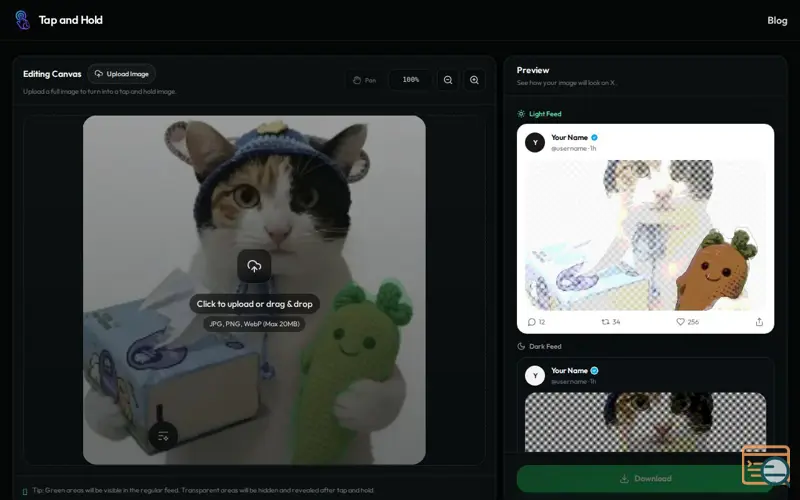Click the cloud upload icon on canvas

click(254, 266)
